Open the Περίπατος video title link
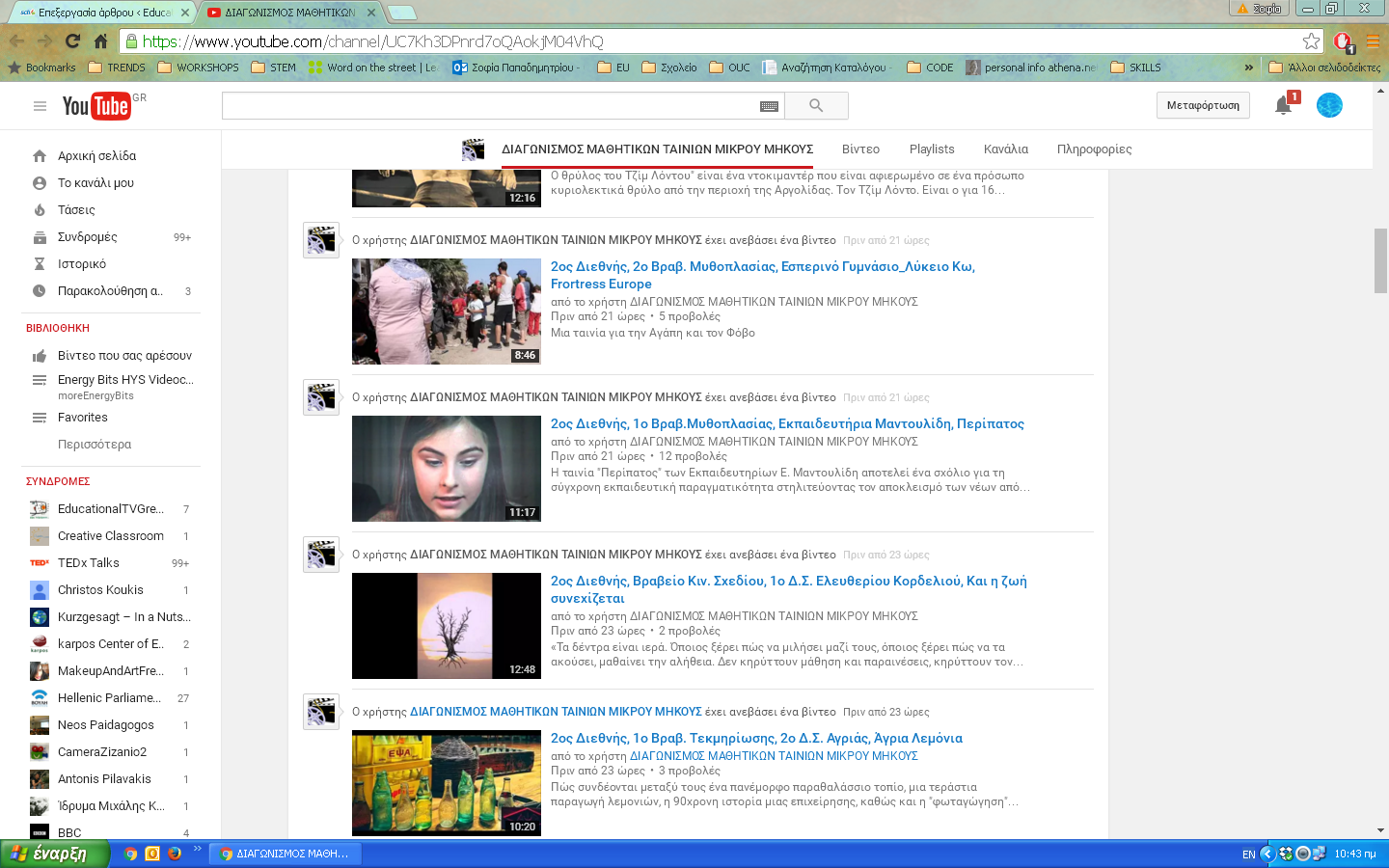This screenshot has width=1389, height=868. coord(787,423)
